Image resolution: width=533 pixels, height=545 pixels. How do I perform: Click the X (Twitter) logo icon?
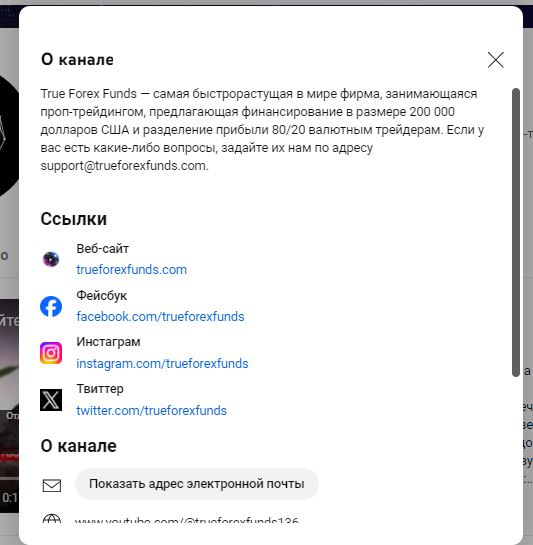point(51,400)
